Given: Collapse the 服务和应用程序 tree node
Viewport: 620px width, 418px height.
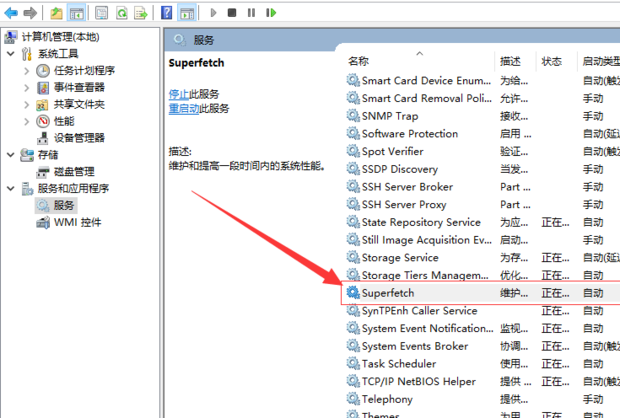Looking at the screenshot, I should tap(10, 189).
